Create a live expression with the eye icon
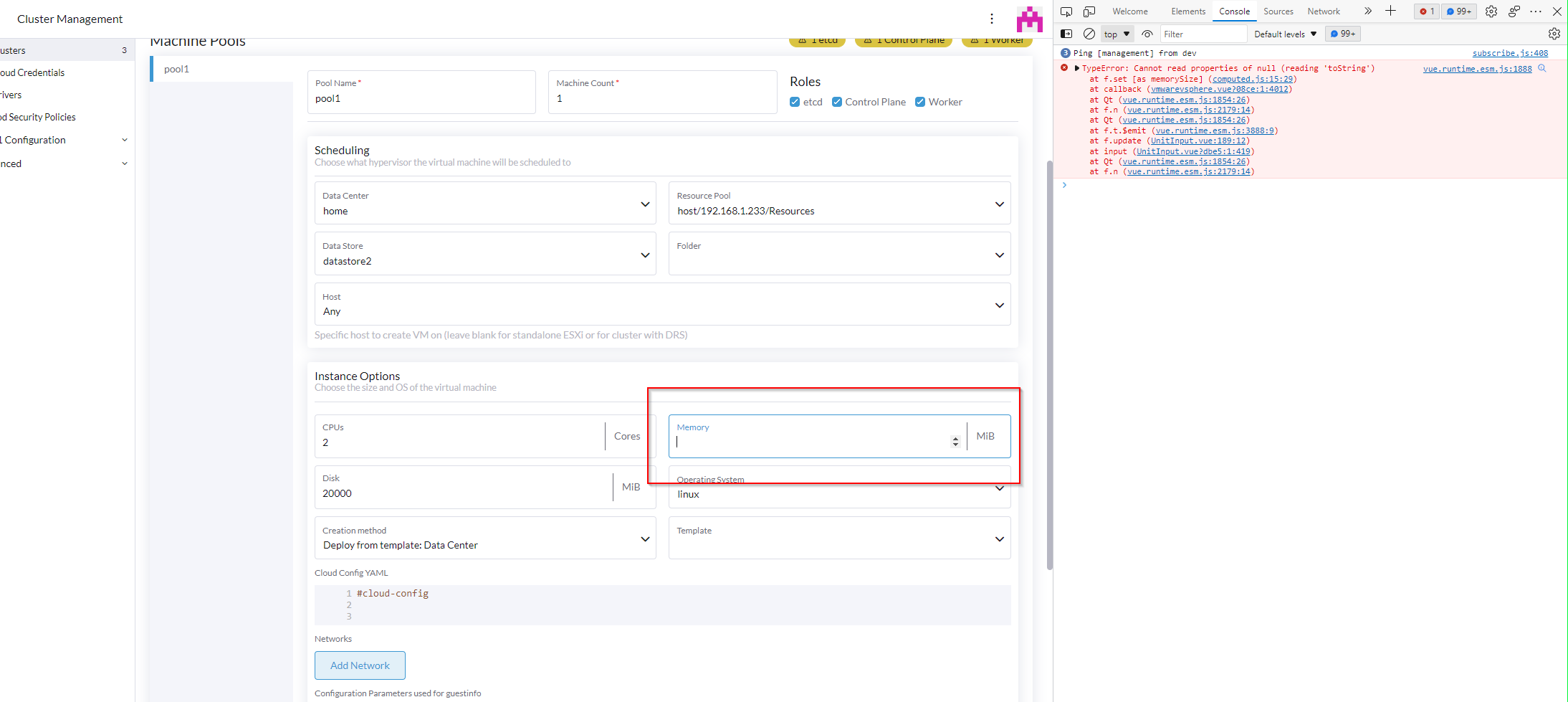 point(1147,34)
